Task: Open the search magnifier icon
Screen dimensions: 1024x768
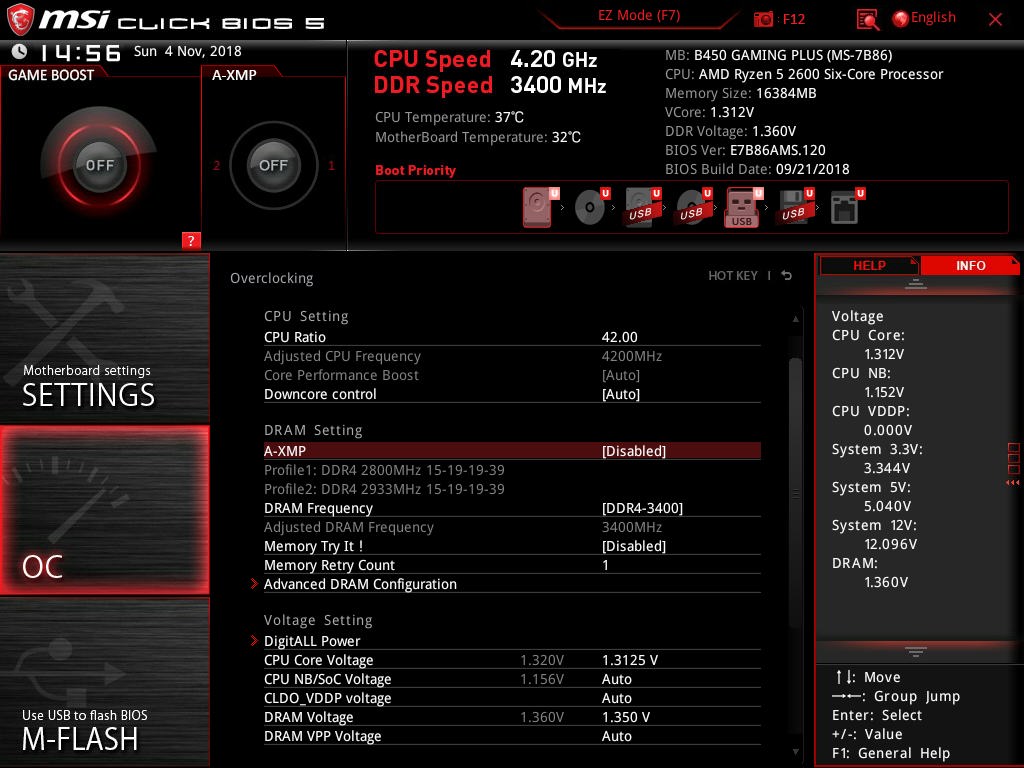Action: click(x=867, y=20)
